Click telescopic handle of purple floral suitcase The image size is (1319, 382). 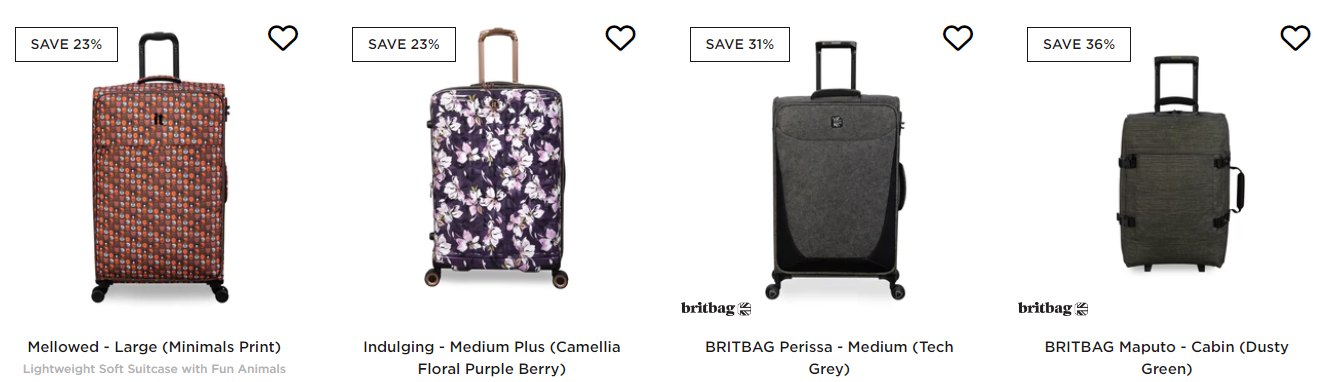click(x=497, y=57)
